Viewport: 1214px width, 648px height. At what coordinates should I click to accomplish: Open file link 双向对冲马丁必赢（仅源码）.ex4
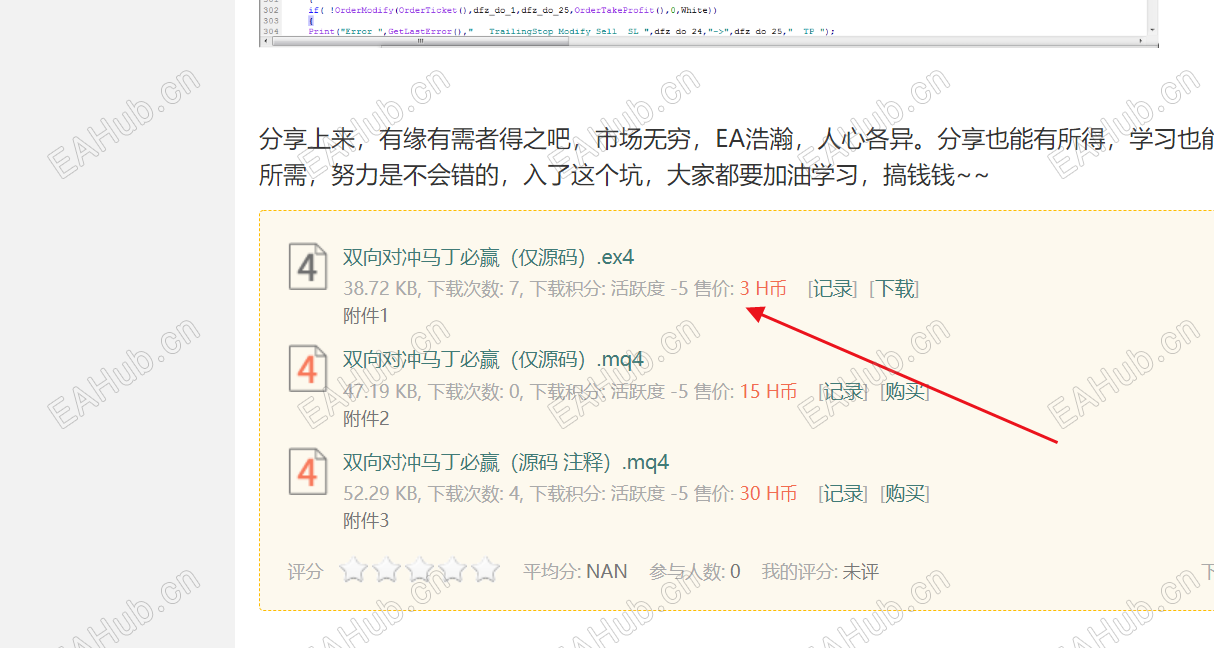[x=489, y=257]
